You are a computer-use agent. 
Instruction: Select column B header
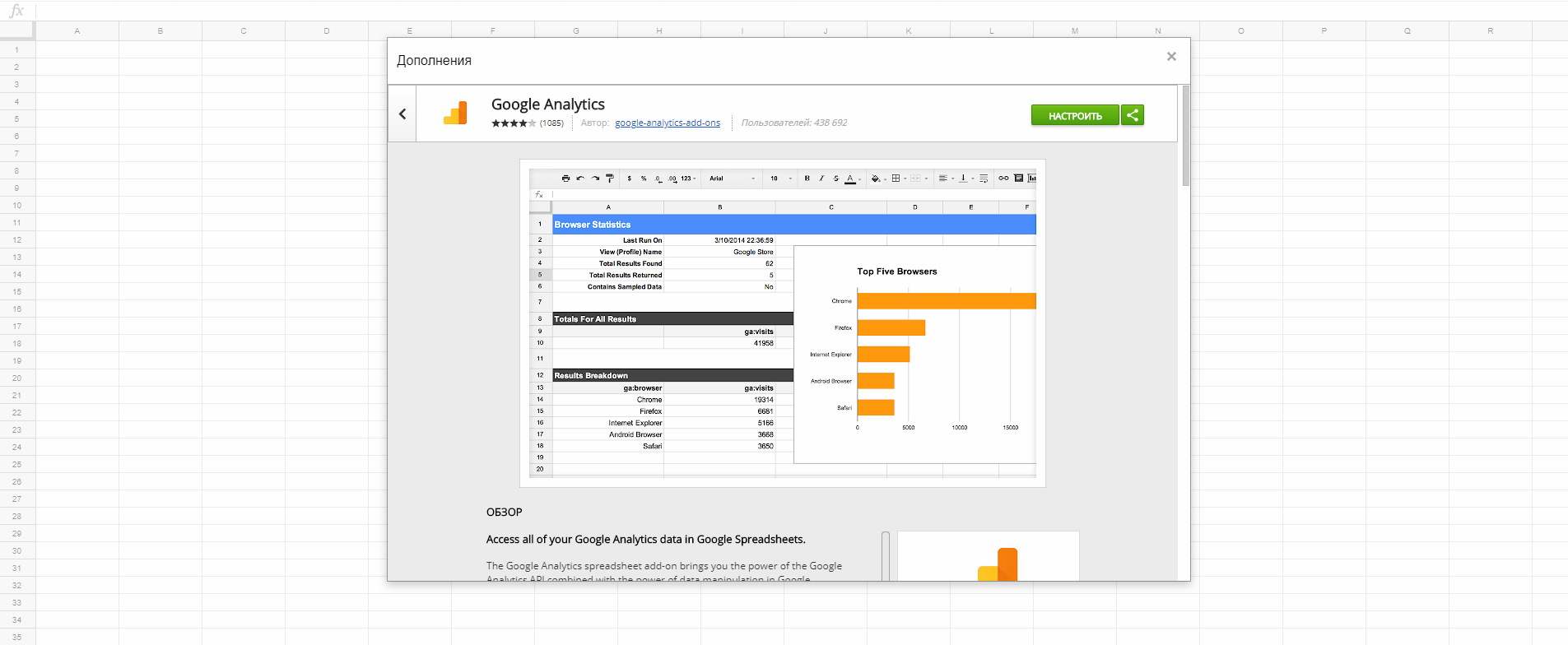pos(161,31)
